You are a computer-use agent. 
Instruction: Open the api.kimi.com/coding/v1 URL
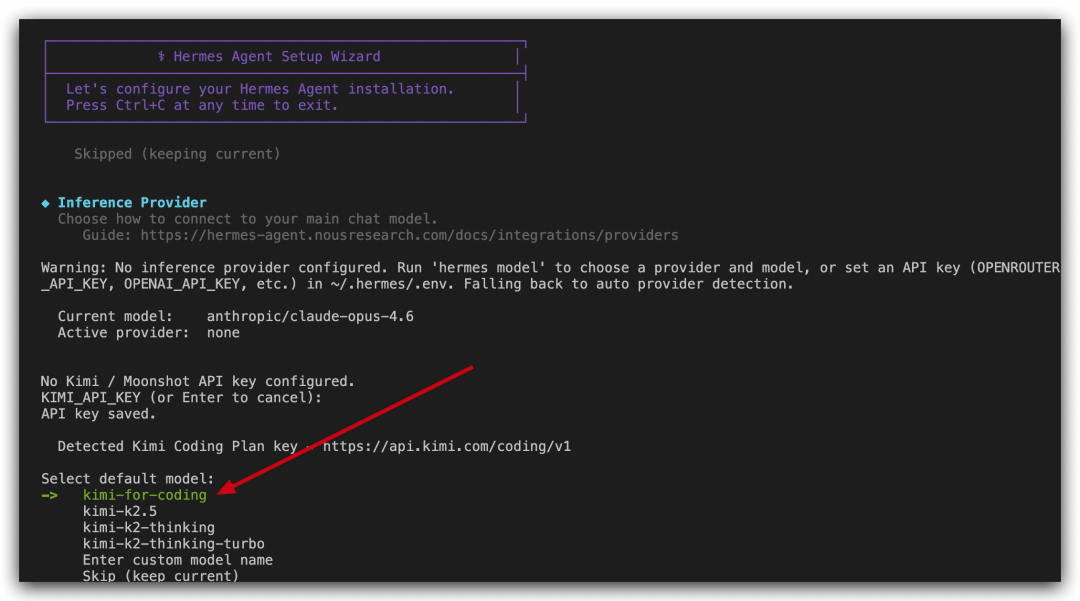coord(447,446)
